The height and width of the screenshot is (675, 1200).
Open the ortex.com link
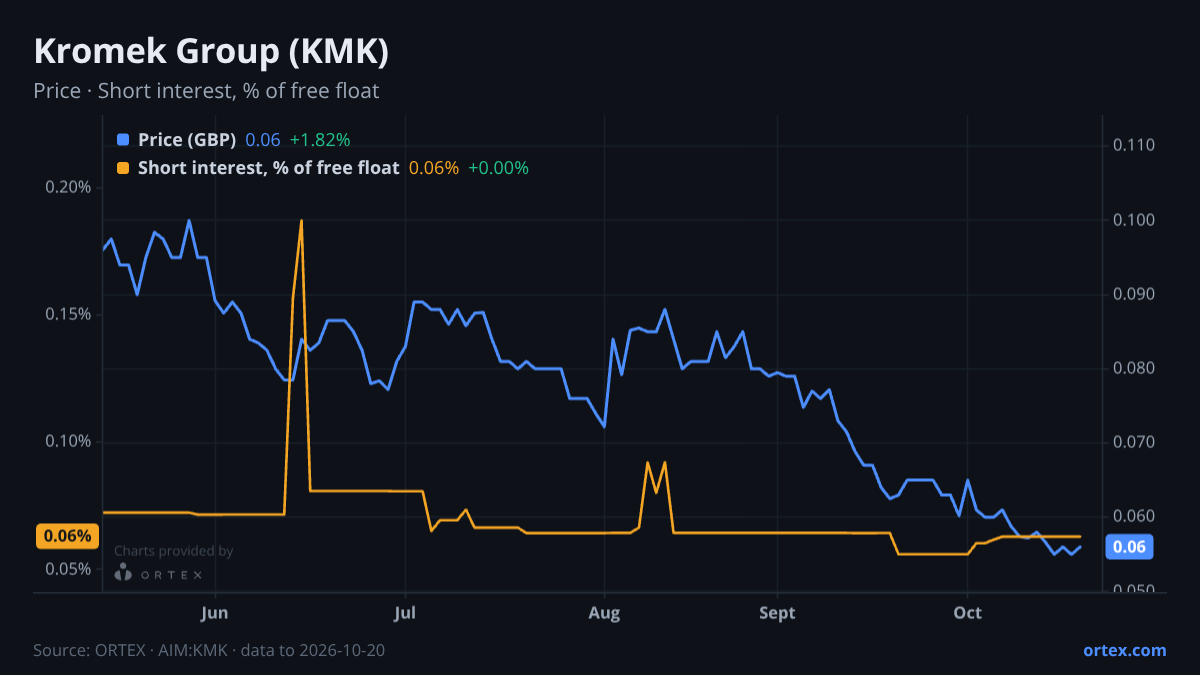pyautogui.click(x=1124, y=650)
